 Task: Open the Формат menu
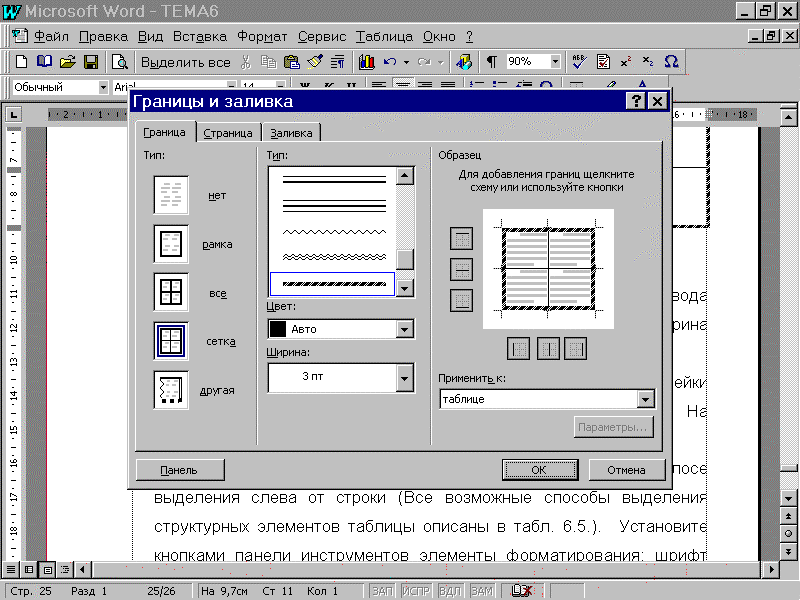(262, 37)
